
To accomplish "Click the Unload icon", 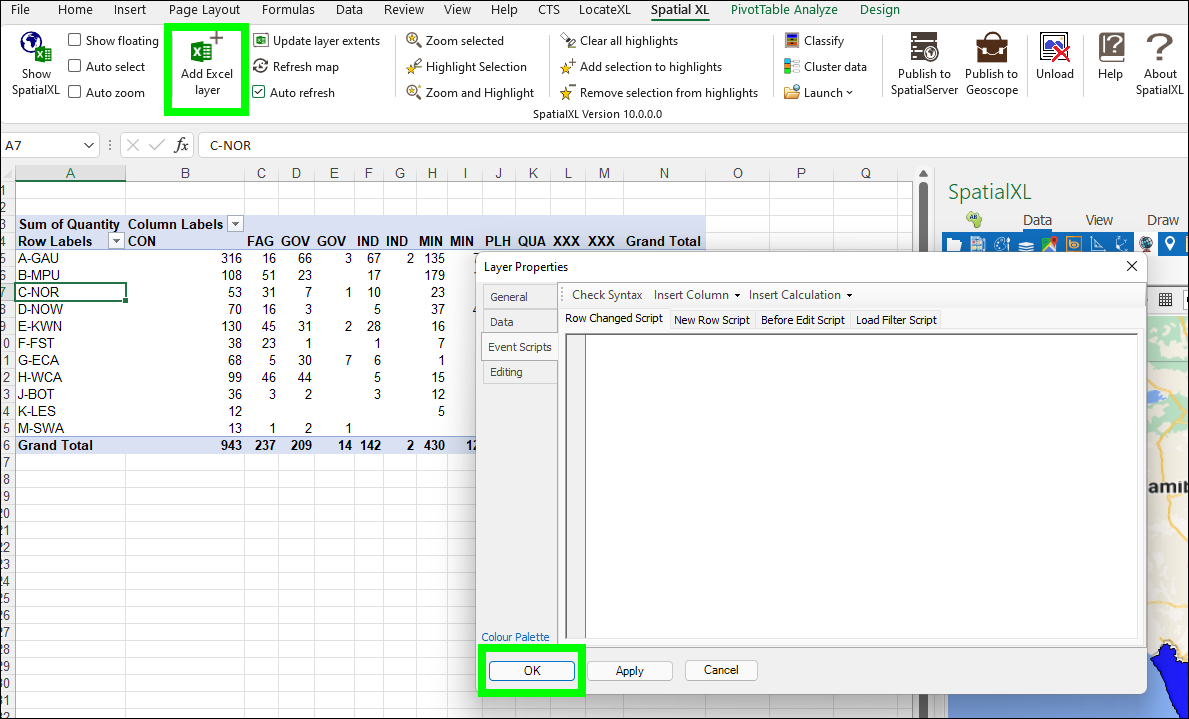I will pyautogui.click(x=1054, y=50).
